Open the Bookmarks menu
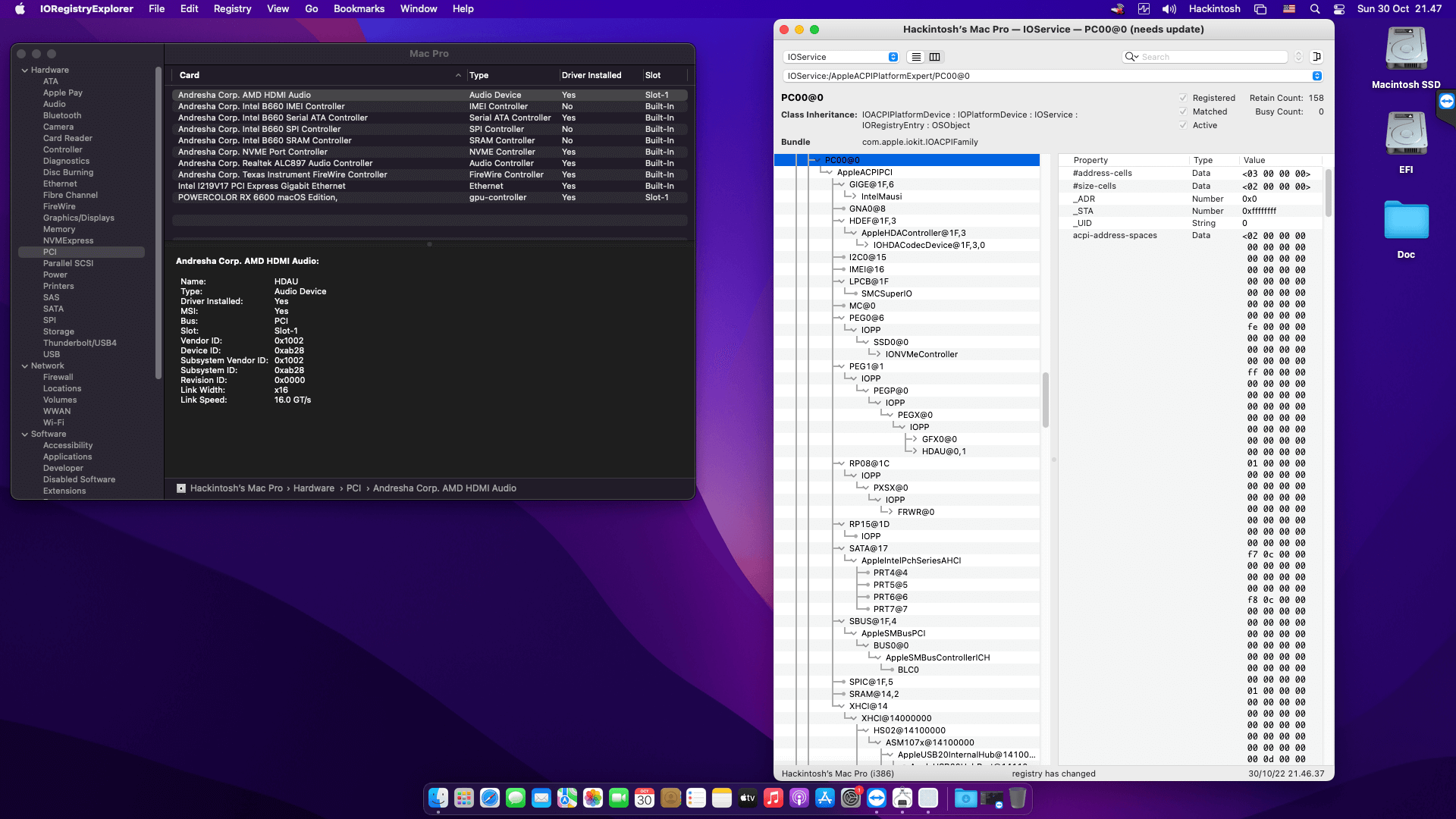 (359, 8)
